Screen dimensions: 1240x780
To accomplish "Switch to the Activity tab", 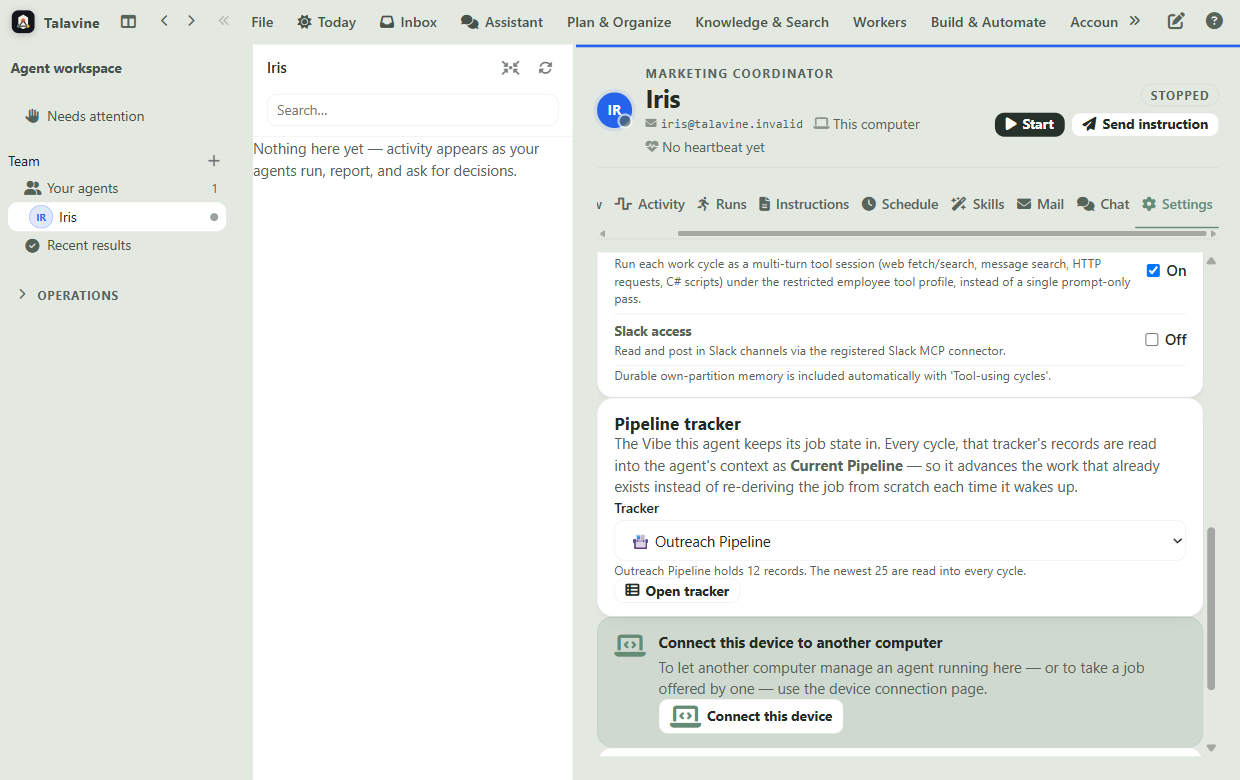I will (x=650, y=204).
